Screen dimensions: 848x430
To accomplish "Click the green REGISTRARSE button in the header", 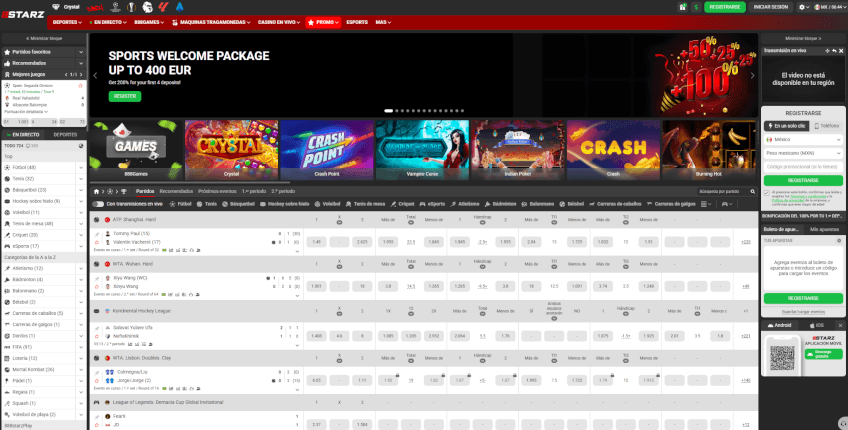I will [x=725, y=7].
